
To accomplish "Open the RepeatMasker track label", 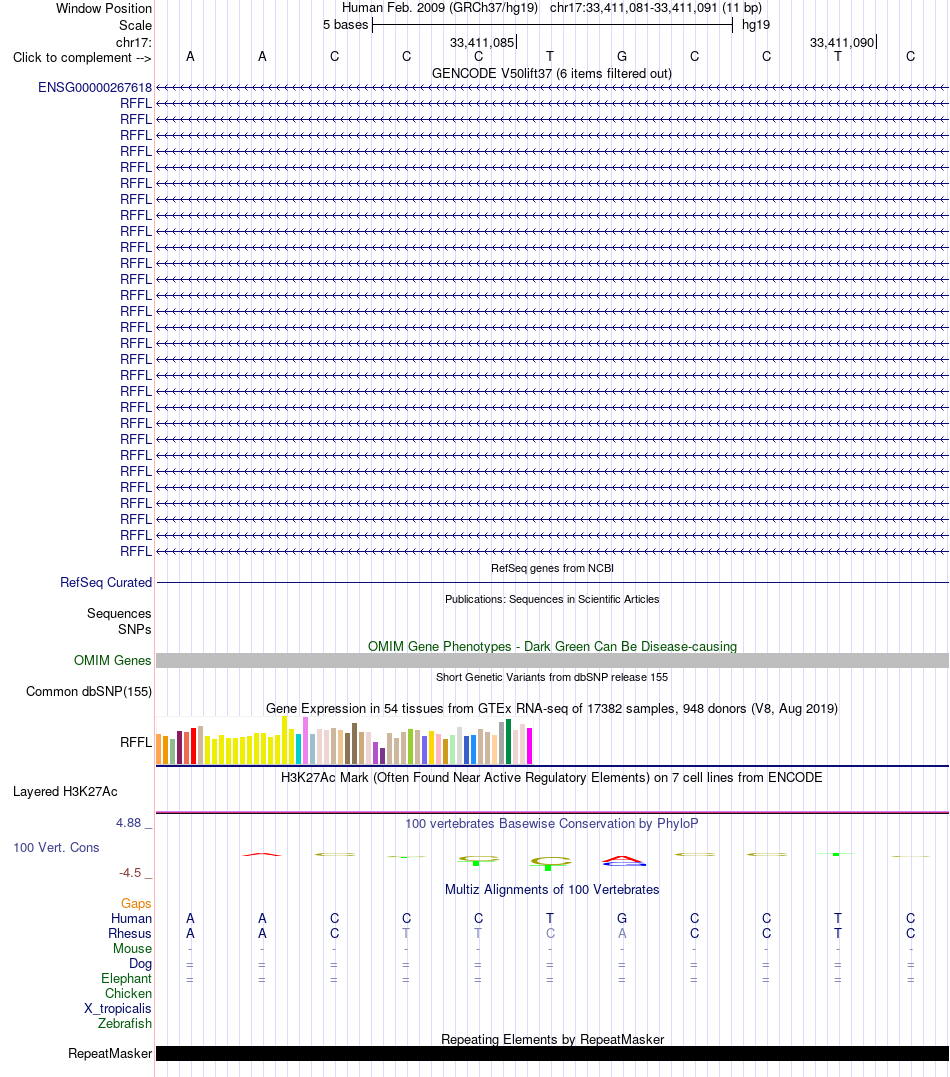I will (110, 1054).
